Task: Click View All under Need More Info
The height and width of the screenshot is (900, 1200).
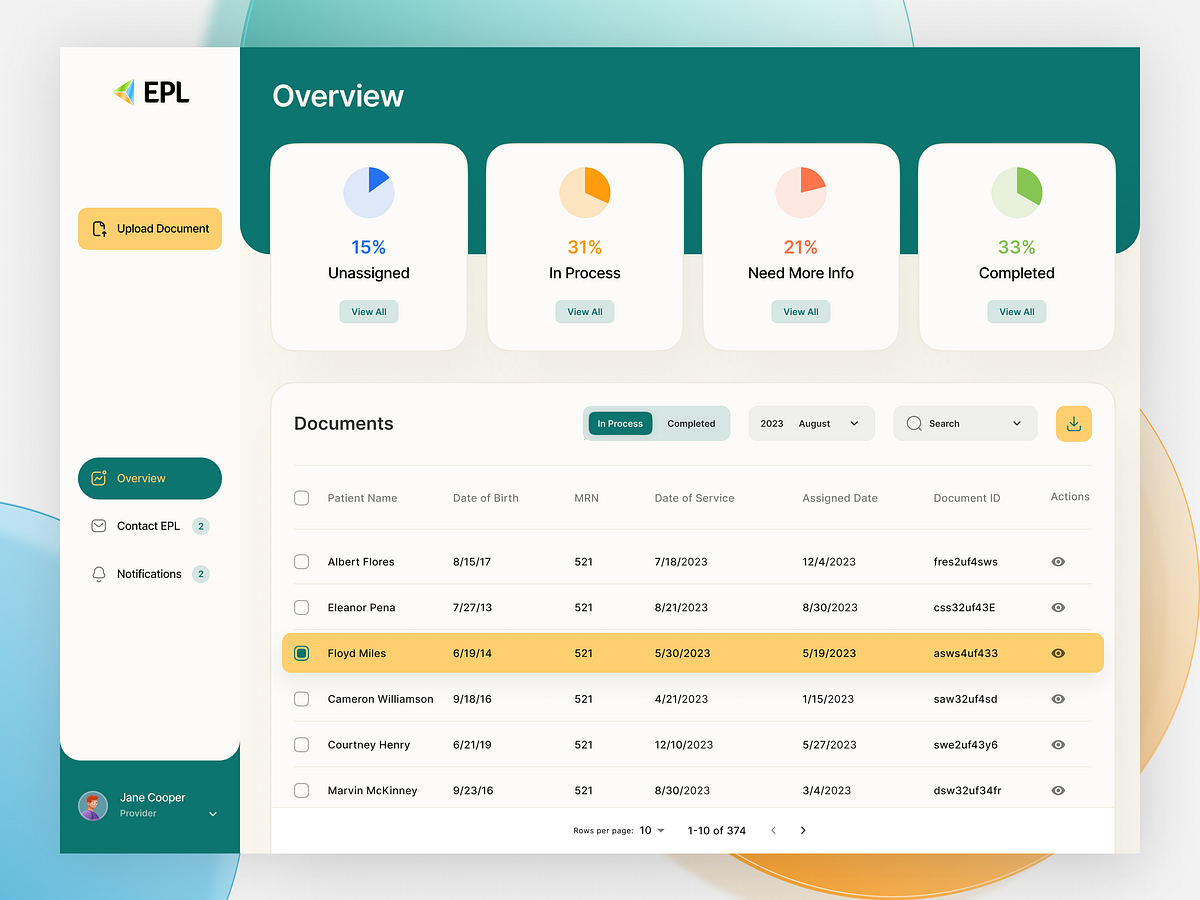Action: pyautogui.click(x=800, y=311)
